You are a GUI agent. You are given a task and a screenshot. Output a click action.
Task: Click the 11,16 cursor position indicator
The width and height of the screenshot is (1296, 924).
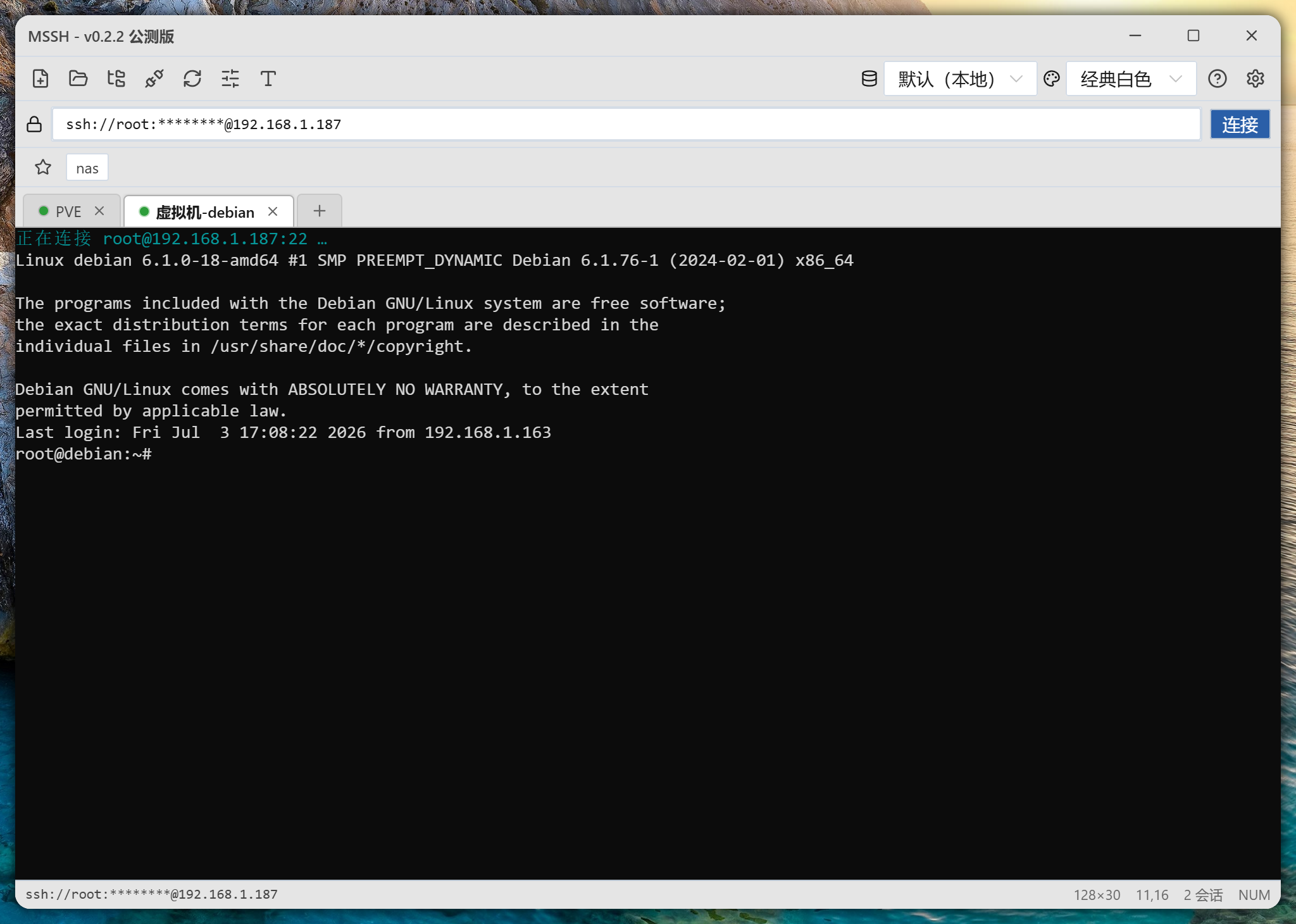pos(1152,895)
